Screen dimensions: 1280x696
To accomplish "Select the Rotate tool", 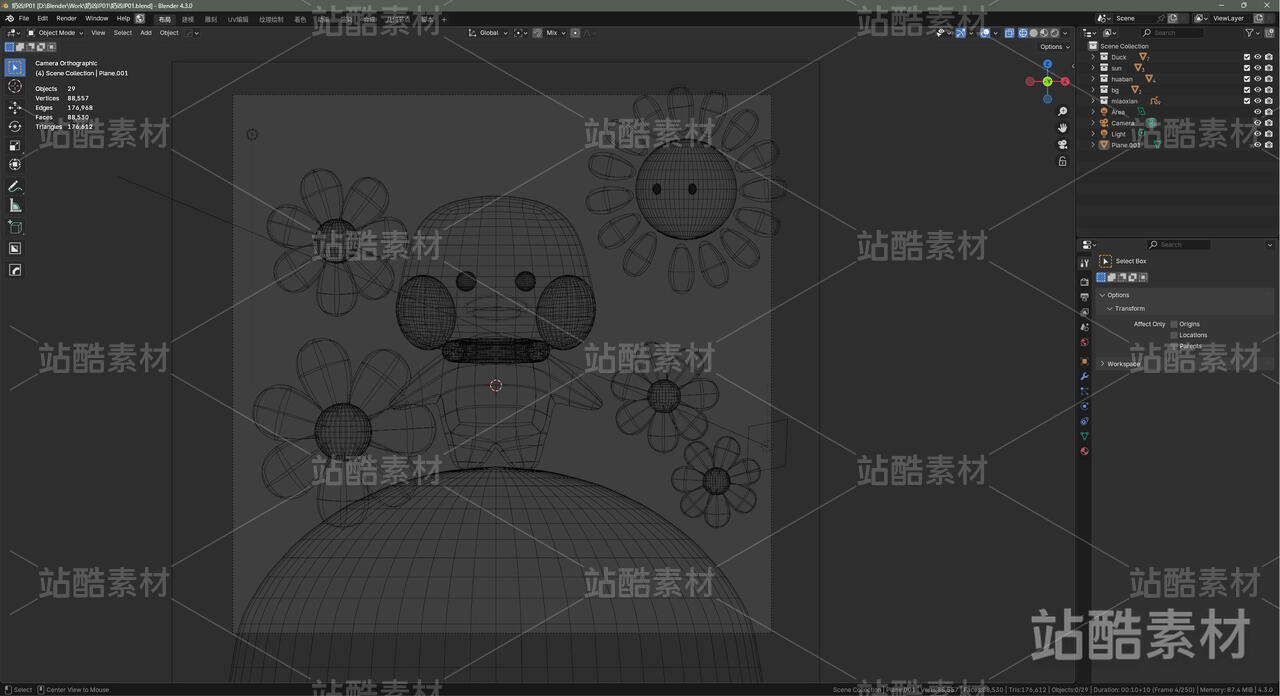I will (15, 126).
